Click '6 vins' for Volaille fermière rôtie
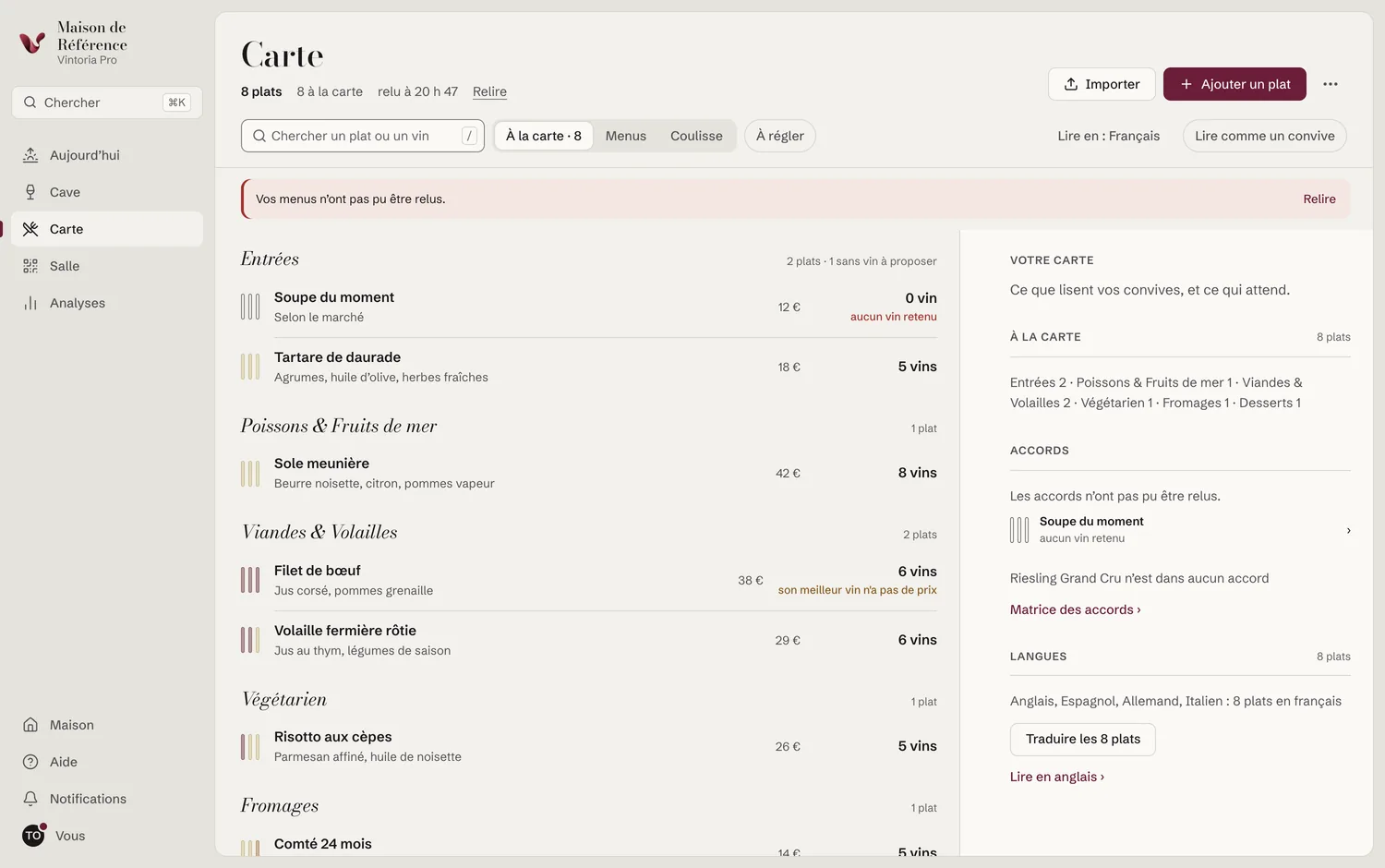1385x868 pixels. tap(918, 640)
